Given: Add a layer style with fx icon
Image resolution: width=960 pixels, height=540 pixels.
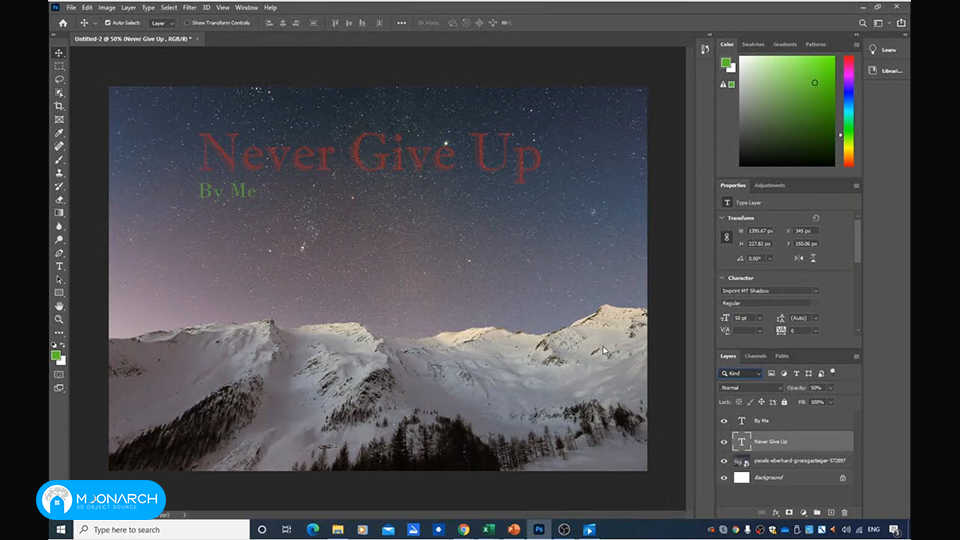Looking at the screenshot, I should (776, 512).
